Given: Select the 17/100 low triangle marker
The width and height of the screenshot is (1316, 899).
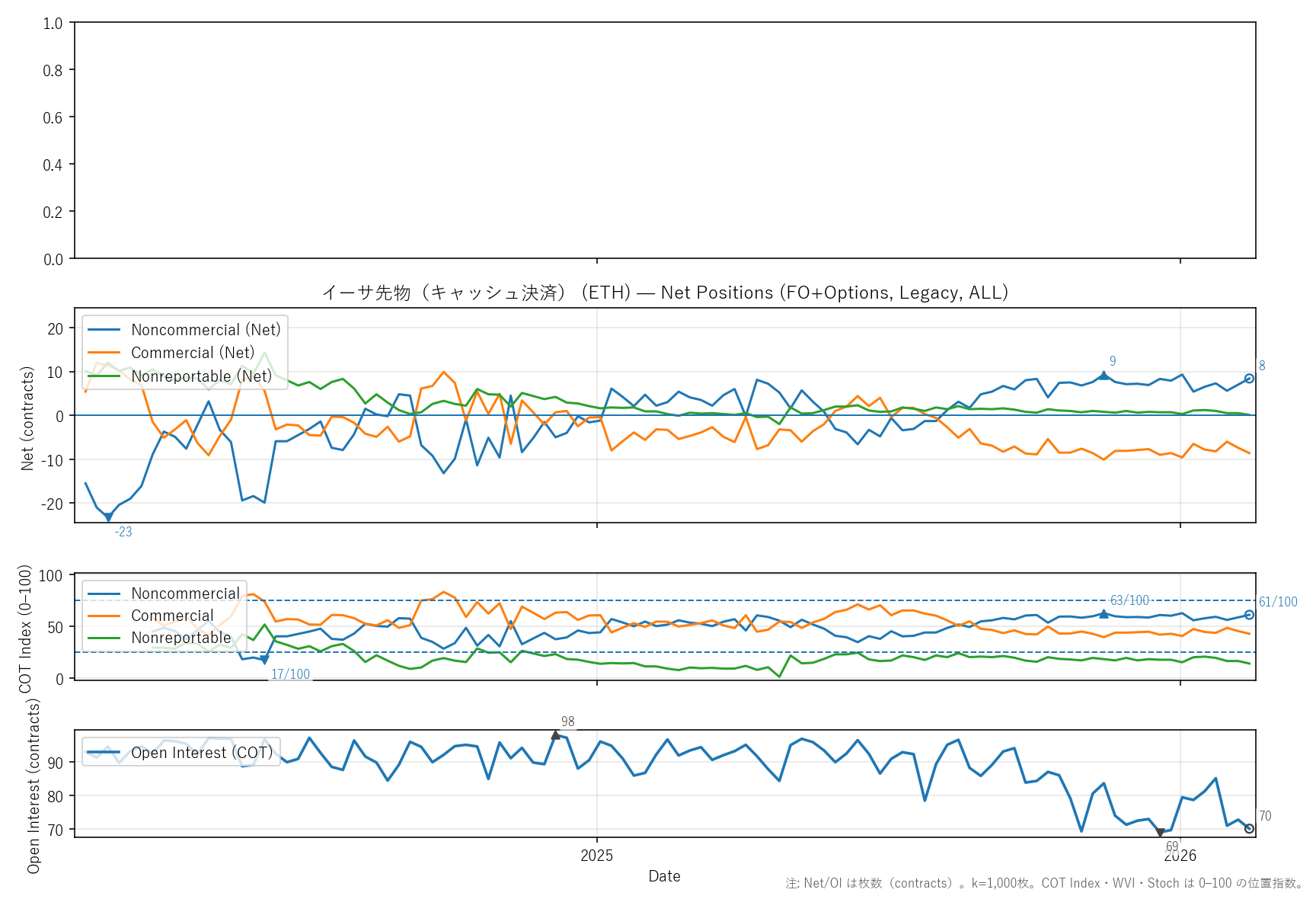Looking at the screenshot, I should point(264,661).
